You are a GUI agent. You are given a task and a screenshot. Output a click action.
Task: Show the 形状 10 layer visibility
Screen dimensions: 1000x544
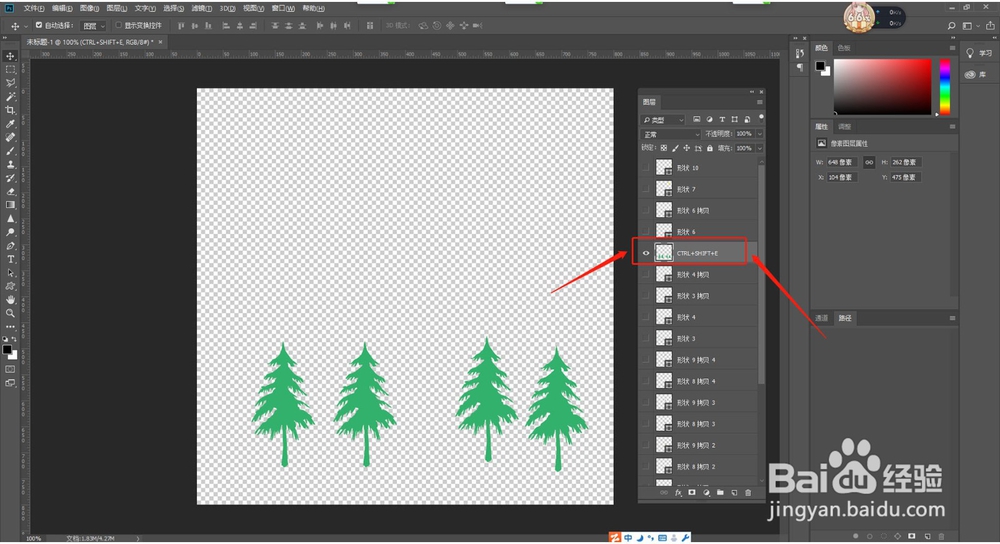coord(646,168)
